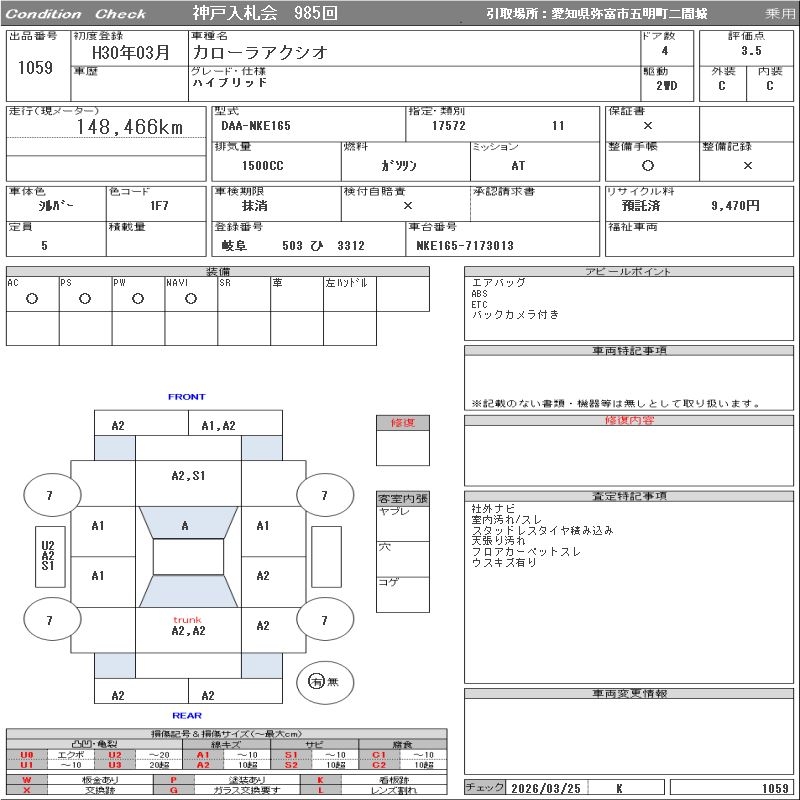
Task: Select the front bumper section marked A1,A2
Action: 218,425
